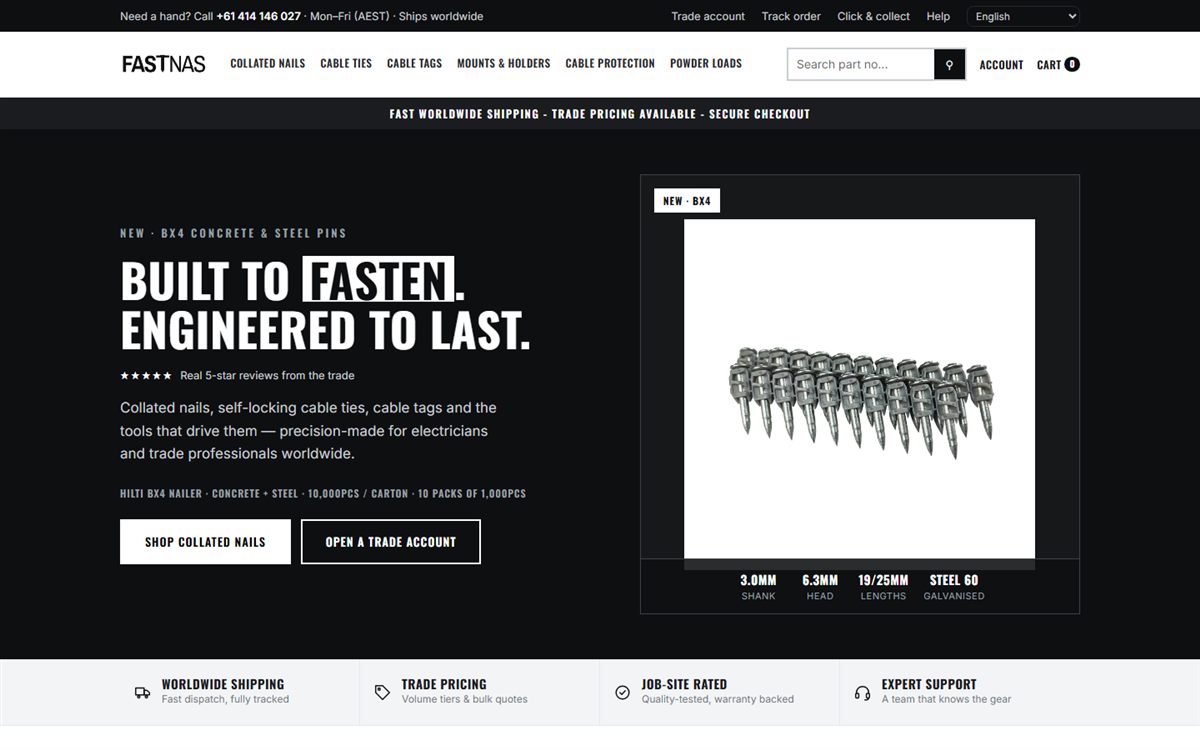Click the highlighted word FASTEN in headline
This screenshot has height=750, width=1200.
(x=379, y=280)
